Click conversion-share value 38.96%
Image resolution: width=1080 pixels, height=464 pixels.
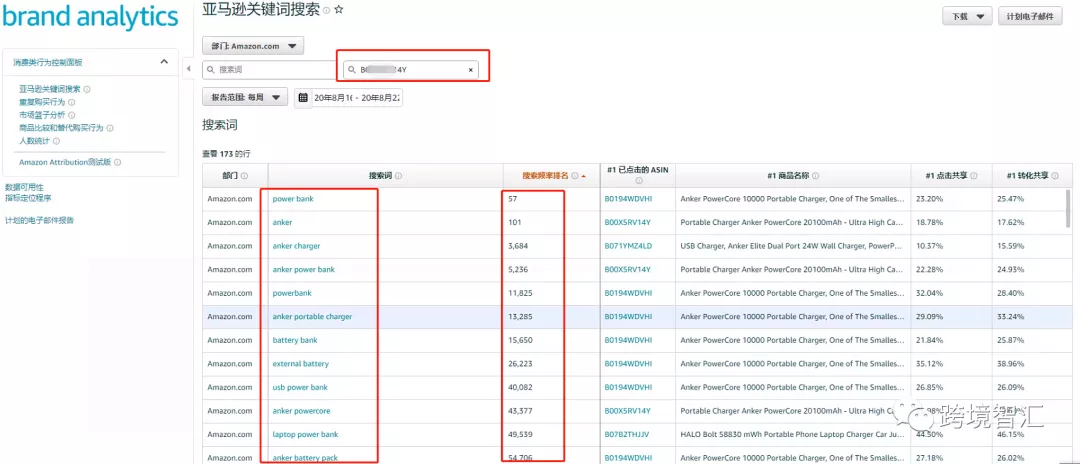click(1010, 363)
